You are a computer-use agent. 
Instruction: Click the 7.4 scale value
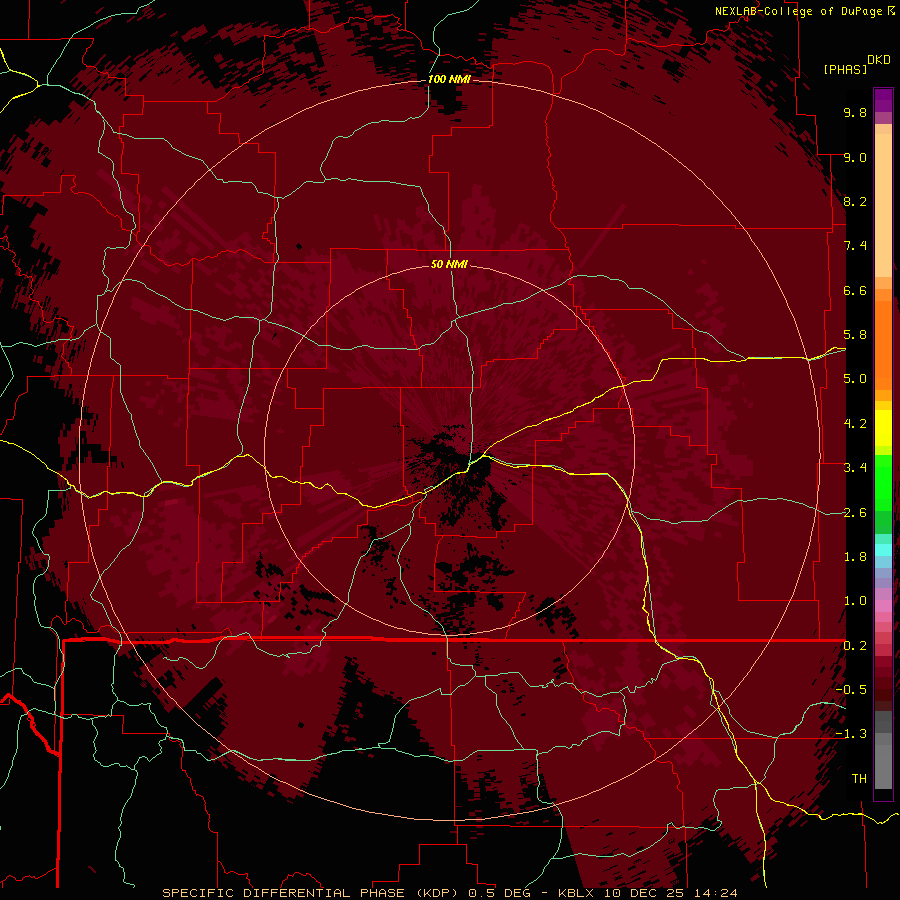pyautogui.click(x=855, y=246)
